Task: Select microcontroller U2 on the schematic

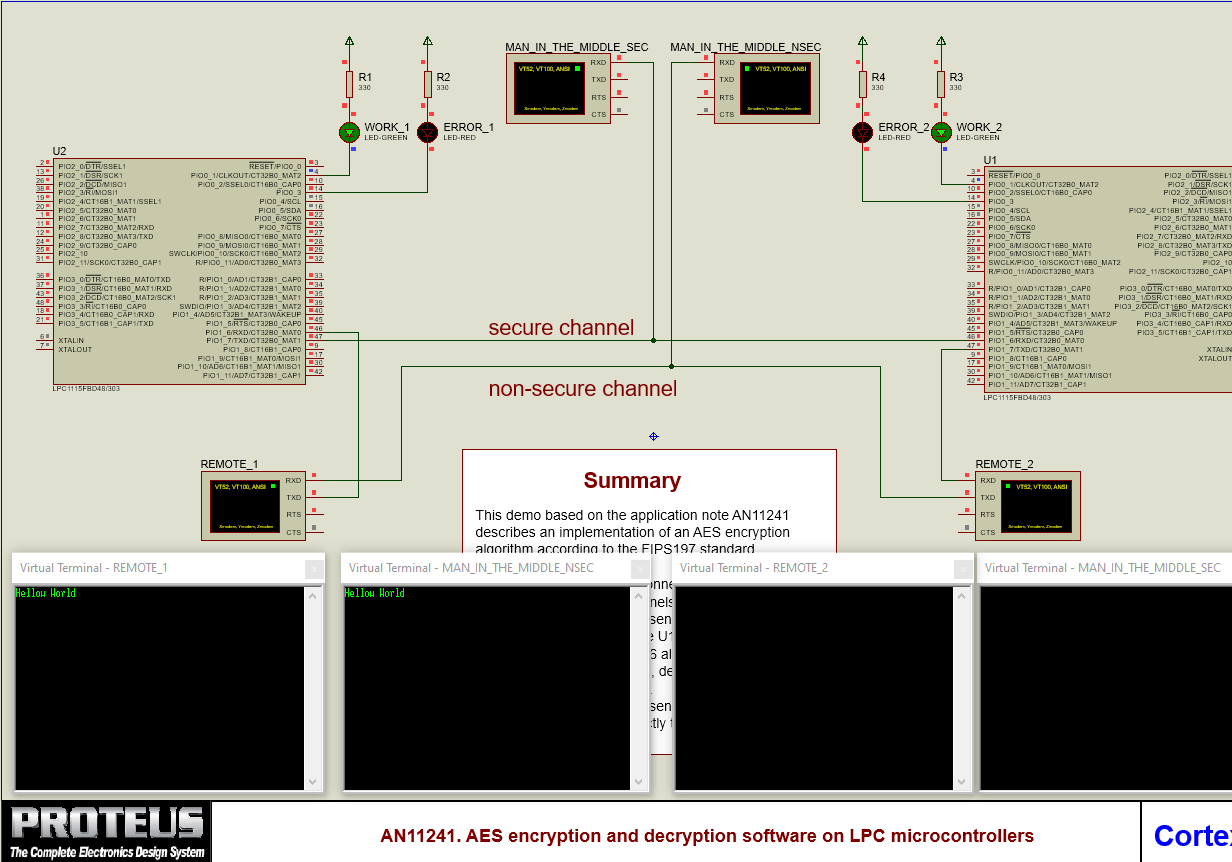Action: (180, 270)
